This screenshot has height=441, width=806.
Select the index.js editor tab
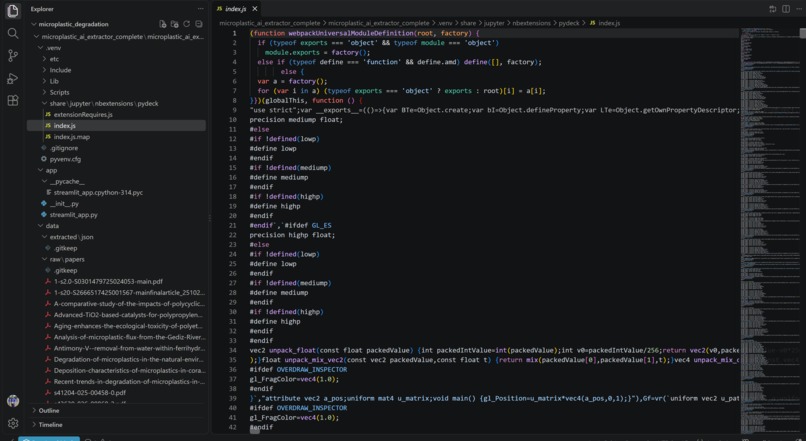237,9
